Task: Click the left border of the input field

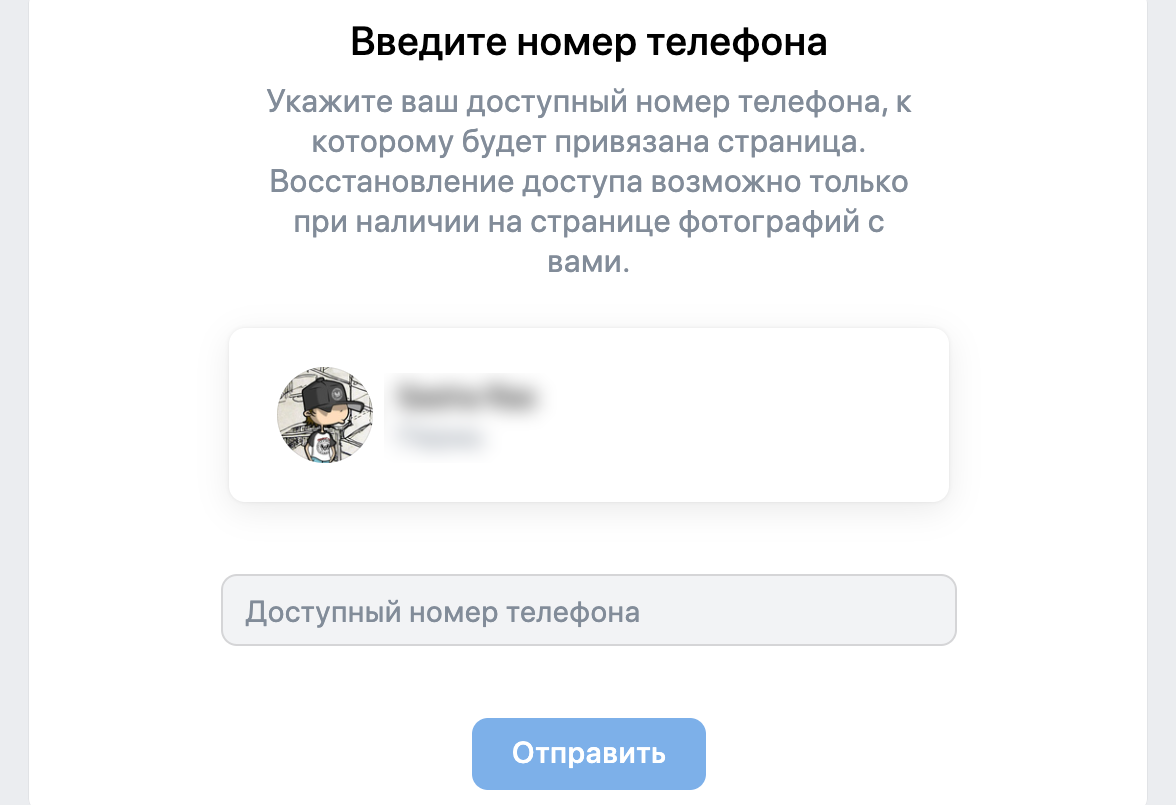Action: click(224, 610)
